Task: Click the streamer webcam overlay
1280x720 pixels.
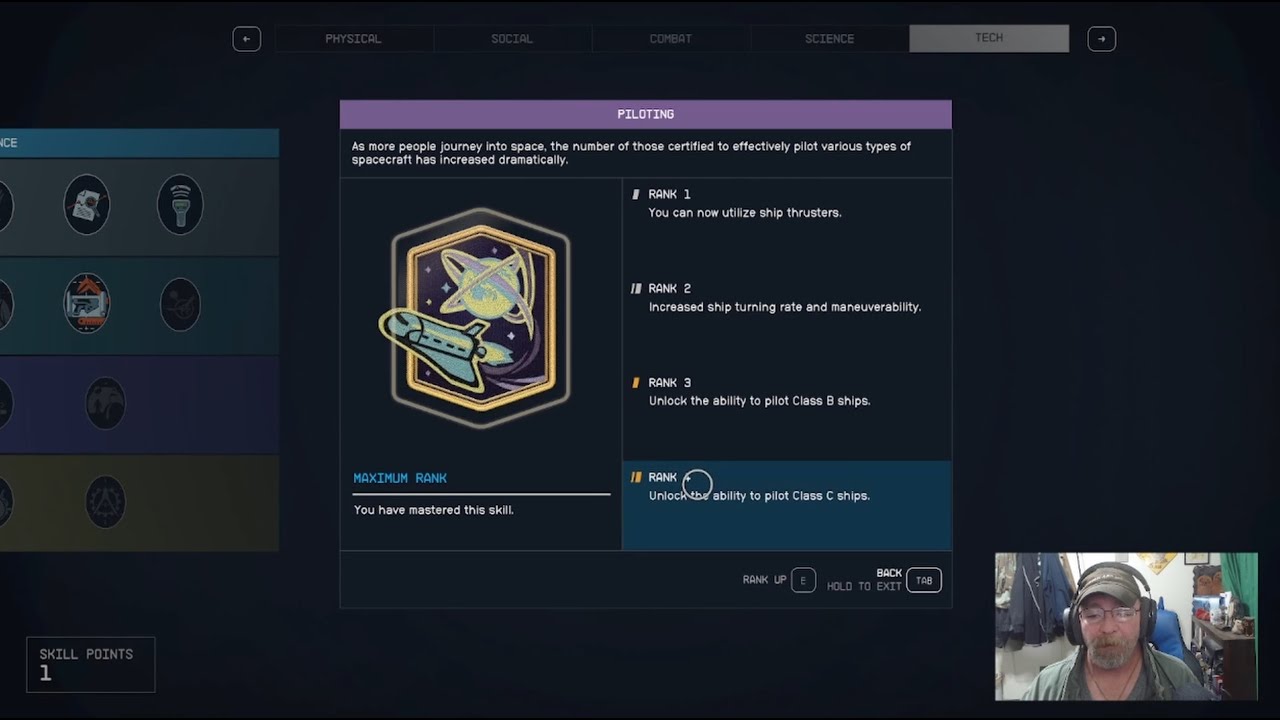Action: (x=1126, y=626)
